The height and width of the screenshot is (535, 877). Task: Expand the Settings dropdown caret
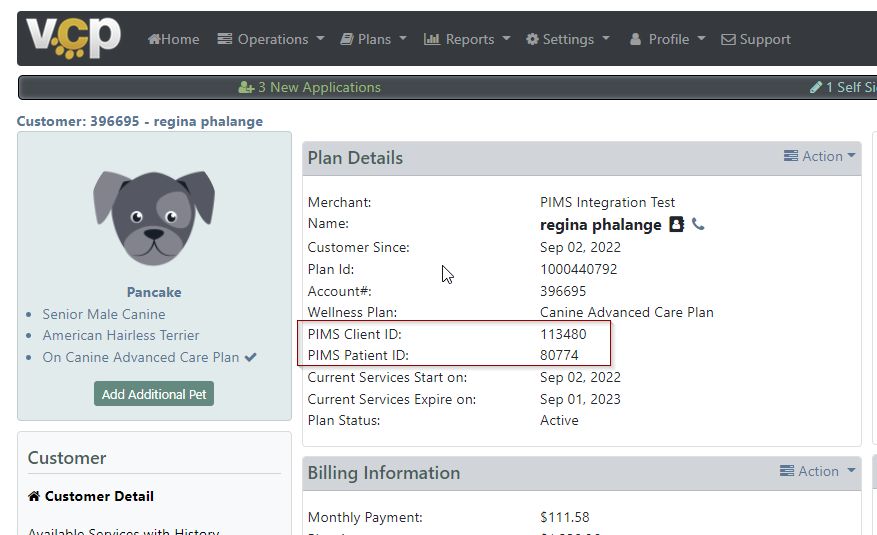click(x=606, y=39)
